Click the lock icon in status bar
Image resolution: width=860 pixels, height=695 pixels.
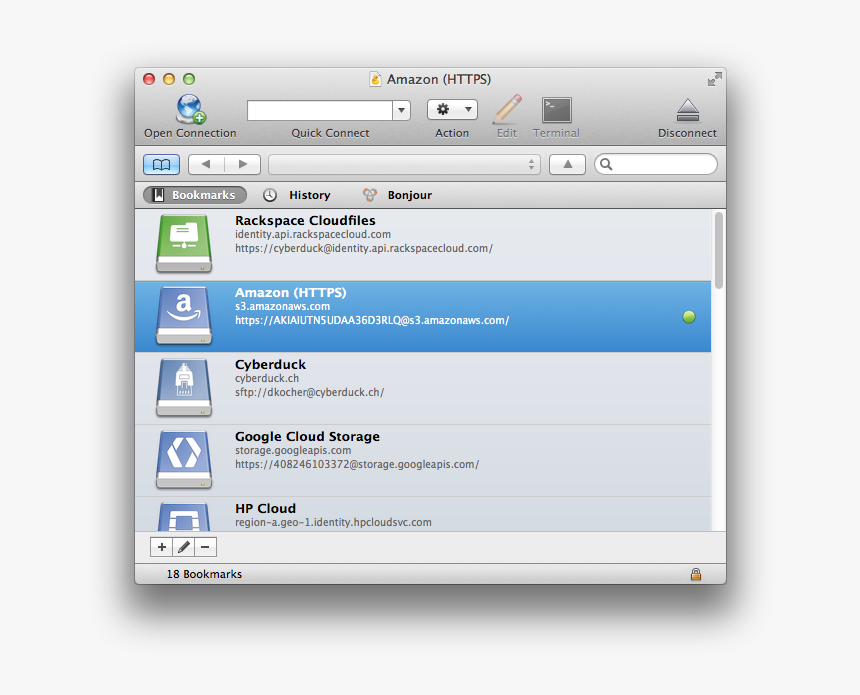coord(697,574)
